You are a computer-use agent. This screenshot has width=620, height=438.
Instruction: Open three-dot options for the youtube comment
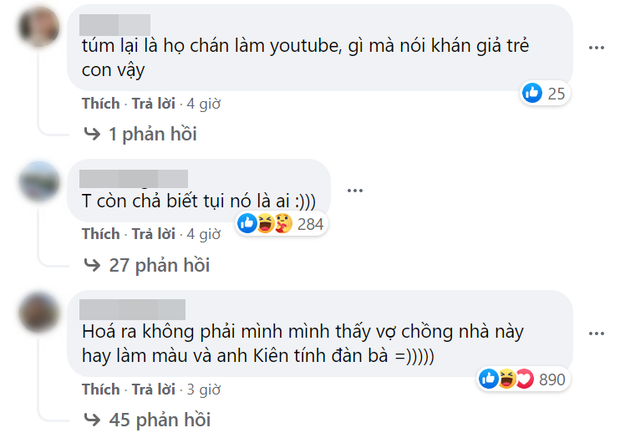click(x=595, y=48)
